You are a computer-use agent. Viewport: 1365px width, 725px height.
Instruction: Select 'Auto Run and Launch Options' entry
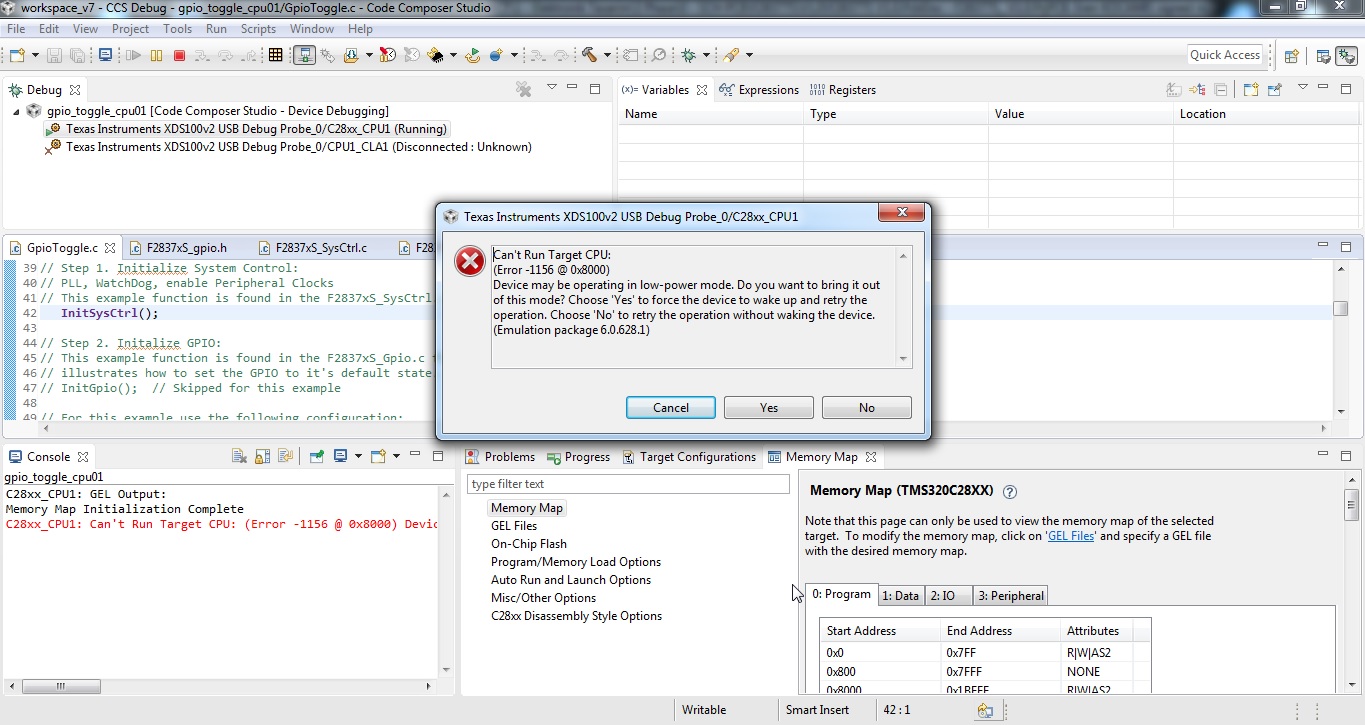pos(571,580)
